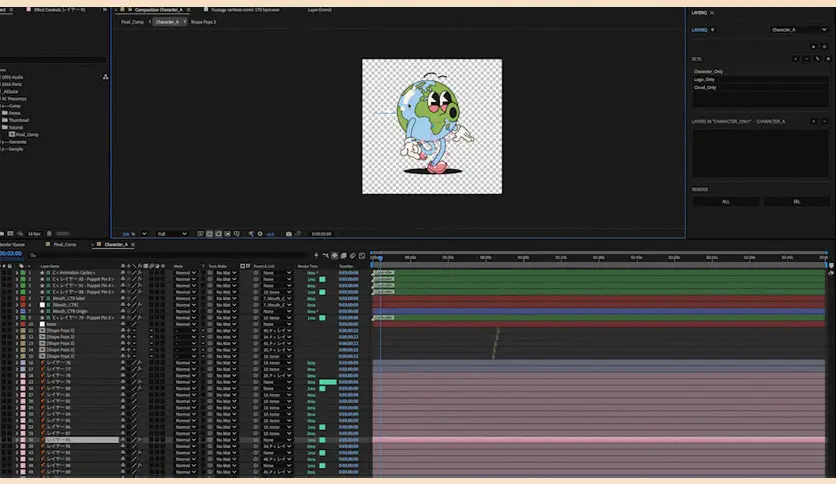The height and width of the screenshot is (484, 836).
Task: Click the play icon in LayerQ panel
Action: point(814,47)
